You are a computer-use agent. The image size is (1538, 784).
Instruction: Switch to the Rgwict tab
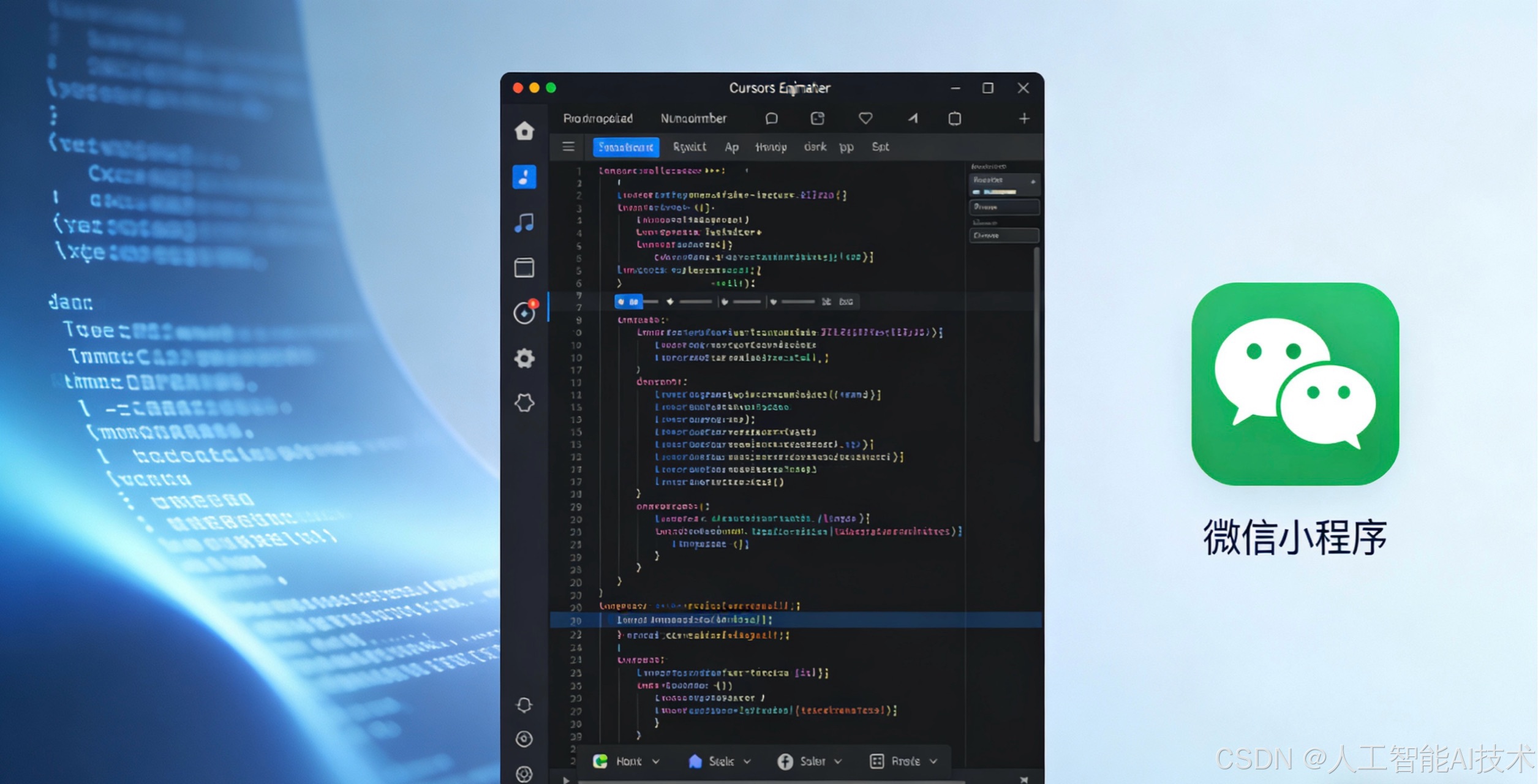pos(689,147)
